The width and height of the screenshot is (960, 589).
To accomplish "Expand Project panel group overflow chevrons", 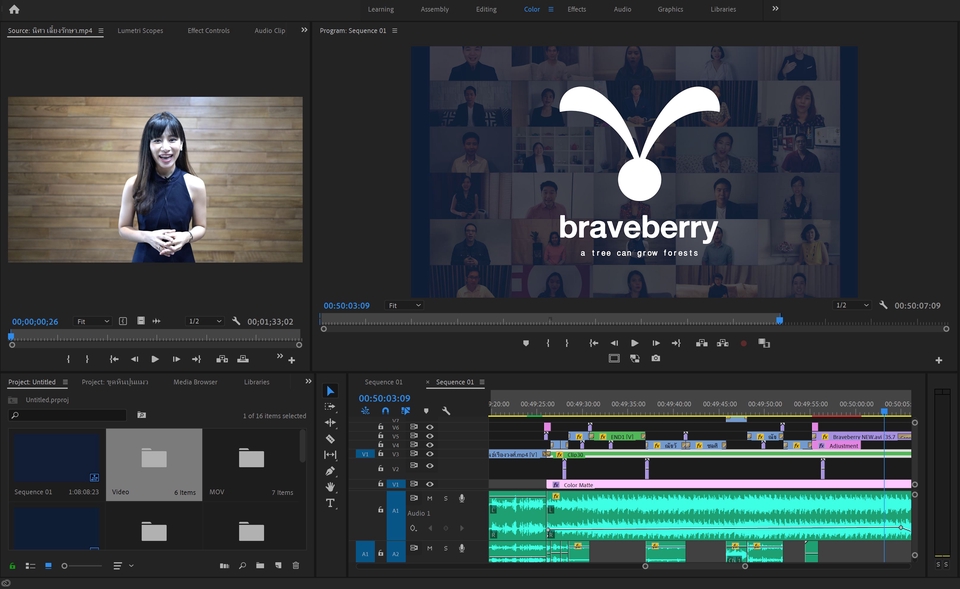I will (x=308, y=381).
